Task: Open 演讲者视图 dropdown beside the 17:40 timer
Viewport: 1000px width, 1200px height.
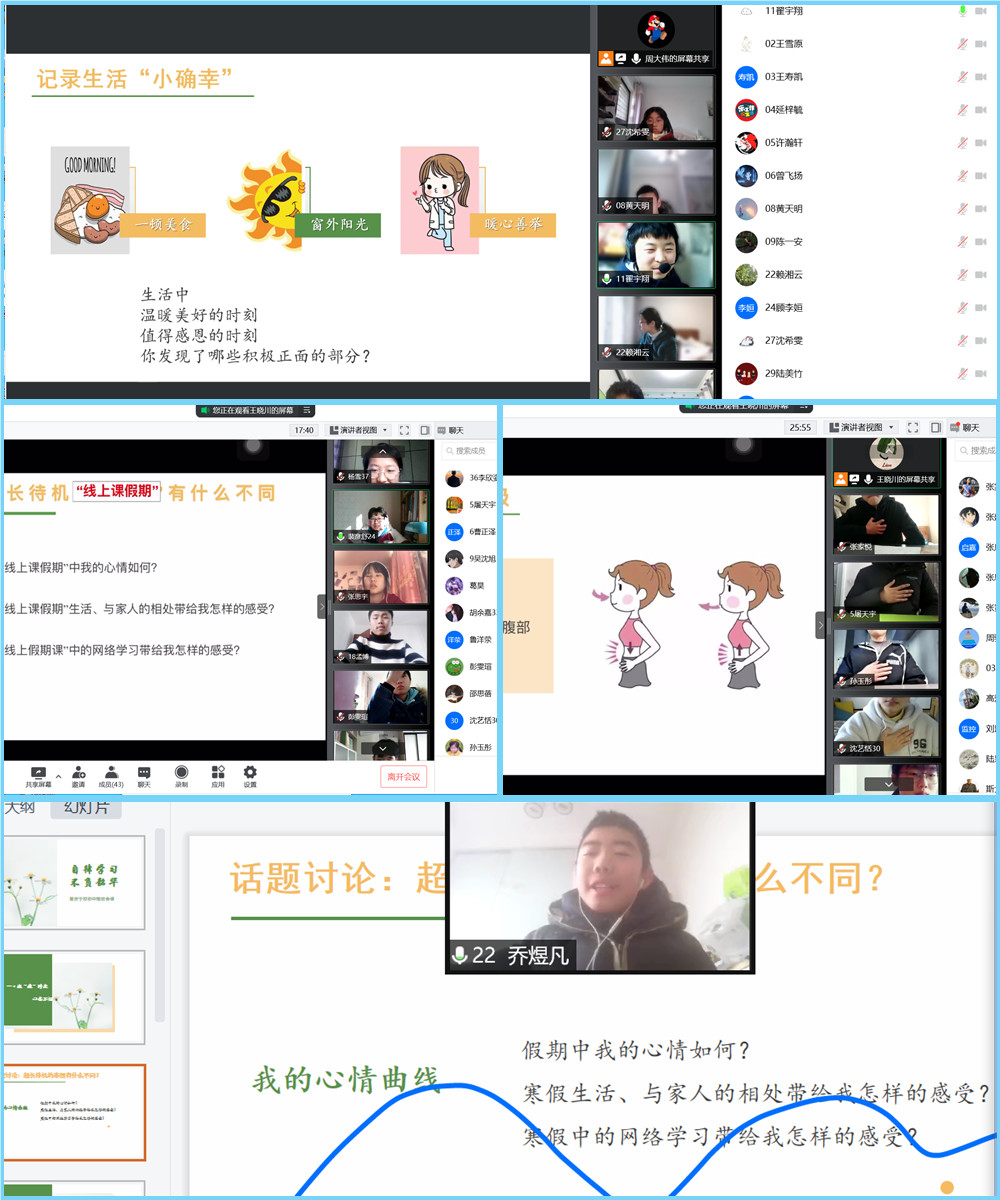Action: (x=356, y=430)
